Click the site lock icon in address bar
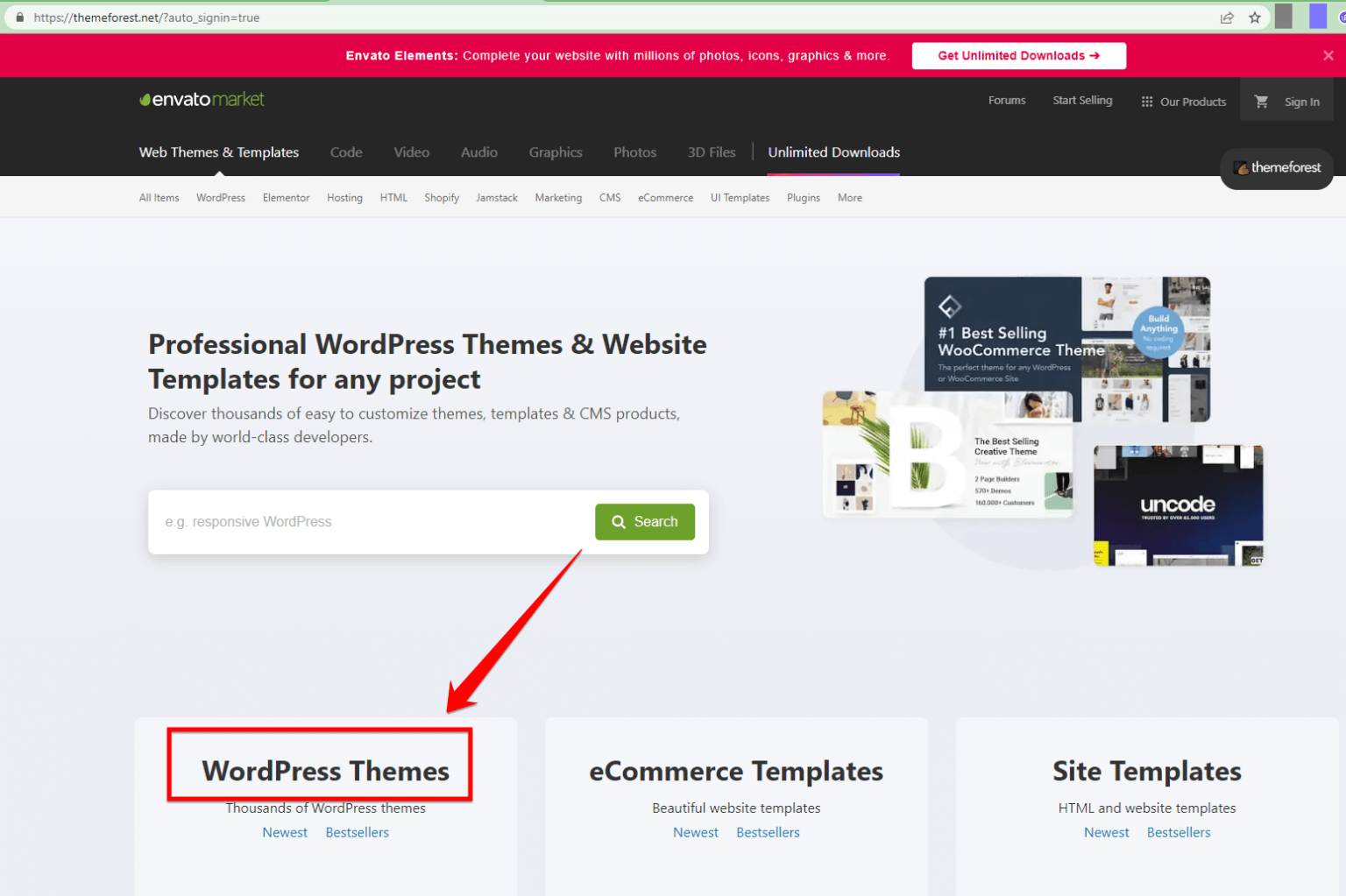The image size is (1346, 896). pyautogui.click(x=19, y=18)
